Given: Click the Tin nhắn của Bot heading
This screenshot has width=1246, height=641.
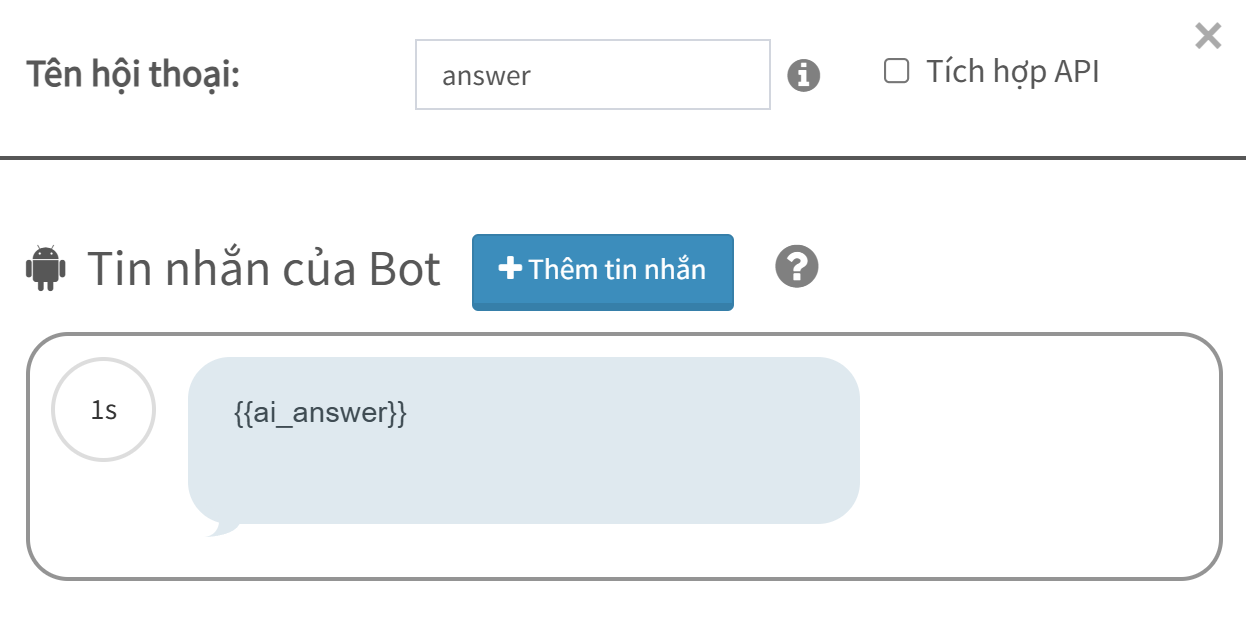Looking at the screenshot, I should [x=264, y=268].
